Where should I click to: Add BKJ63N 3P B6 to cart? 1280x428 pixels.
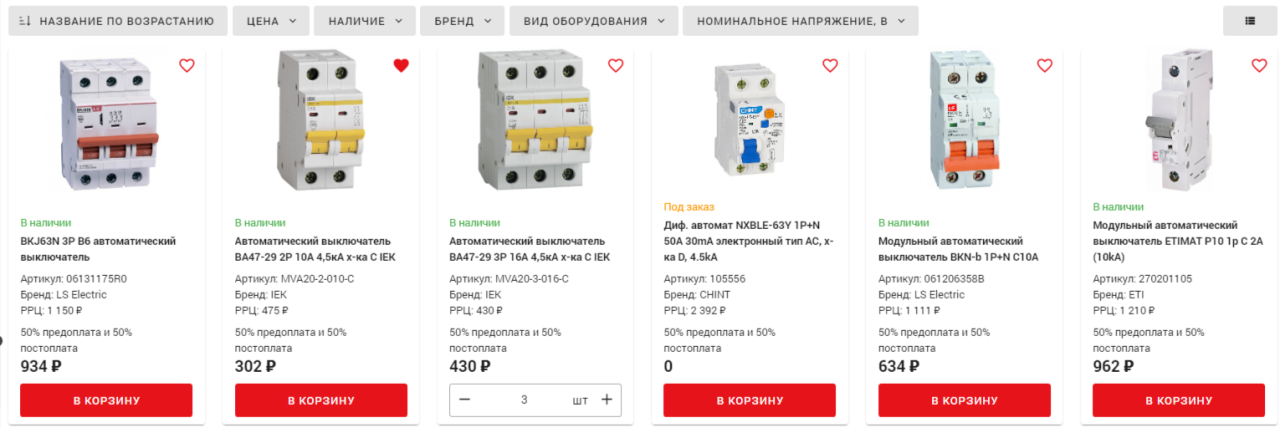point(106,401)
